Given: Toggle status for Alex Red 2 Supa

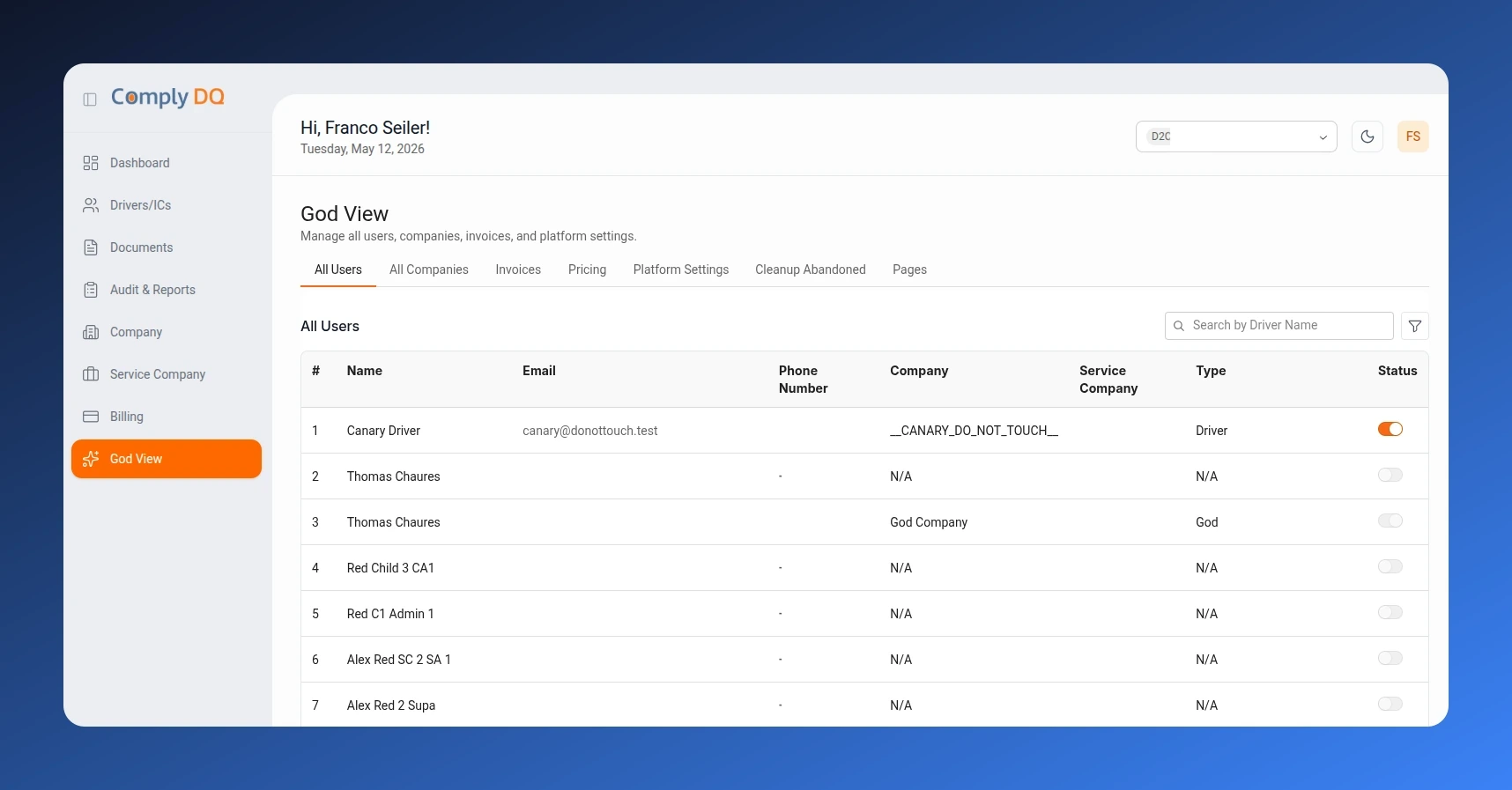Looking at the screenshot, I should tap(1390, 704).
